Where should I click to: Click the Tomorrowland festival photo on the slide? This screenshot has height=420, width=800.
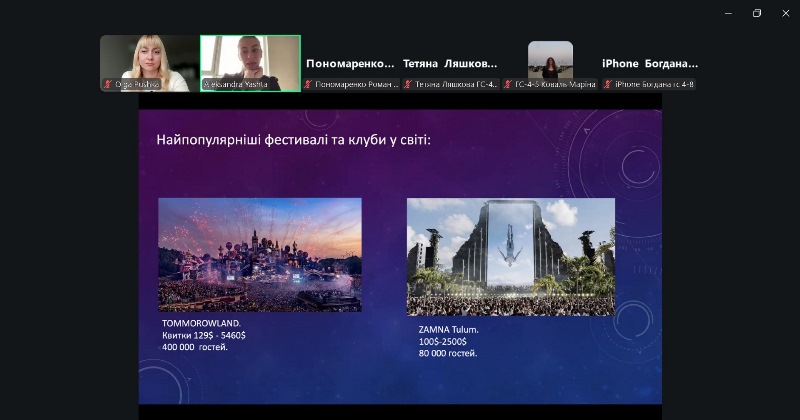point(260,255)
